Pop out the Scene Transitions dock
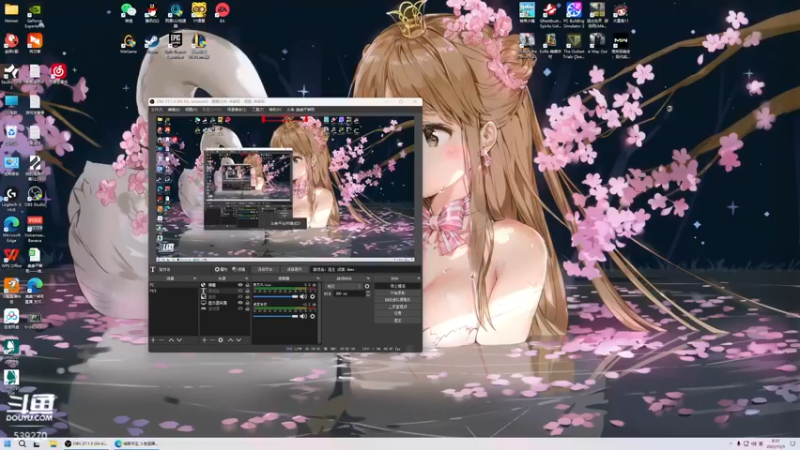800x450 pixels. point(368,278)
